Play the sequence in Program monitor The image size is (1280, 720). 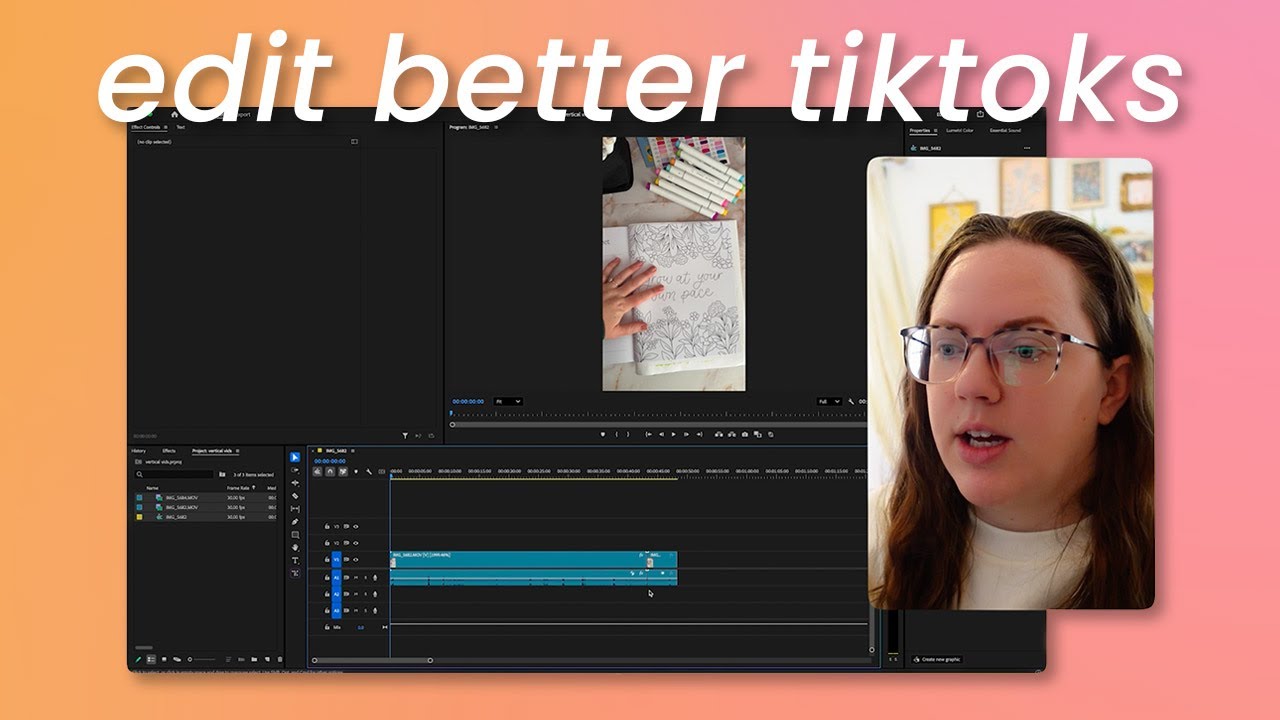[674, 435]
